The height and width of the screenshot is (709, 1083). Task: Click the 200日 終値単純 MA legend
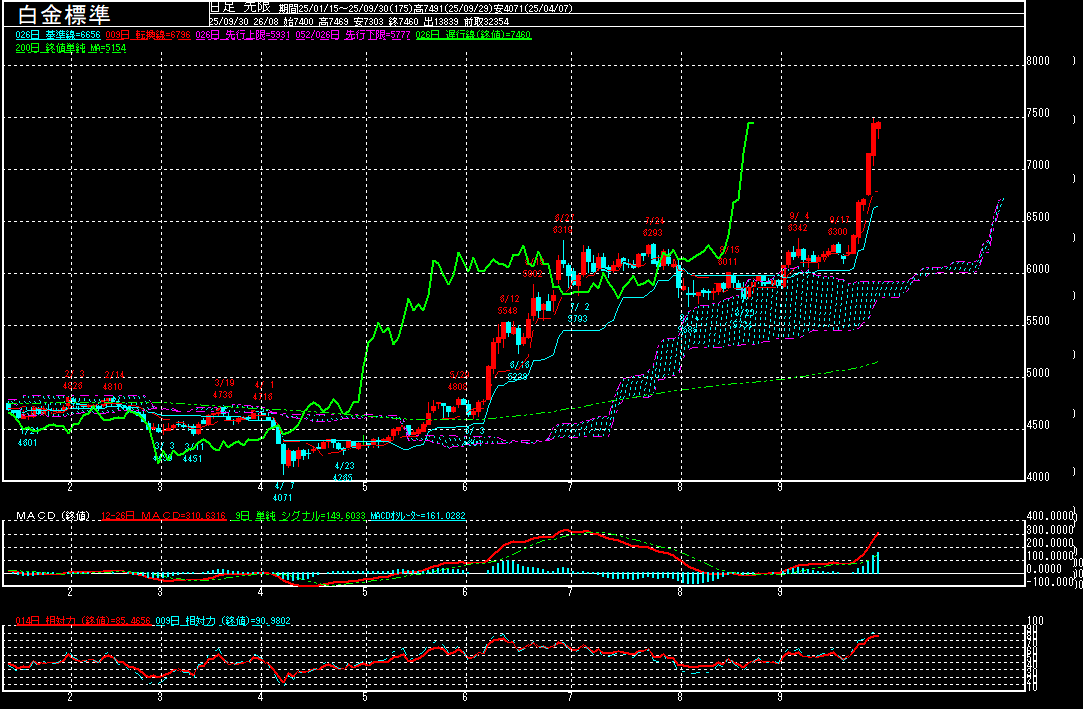70,48
